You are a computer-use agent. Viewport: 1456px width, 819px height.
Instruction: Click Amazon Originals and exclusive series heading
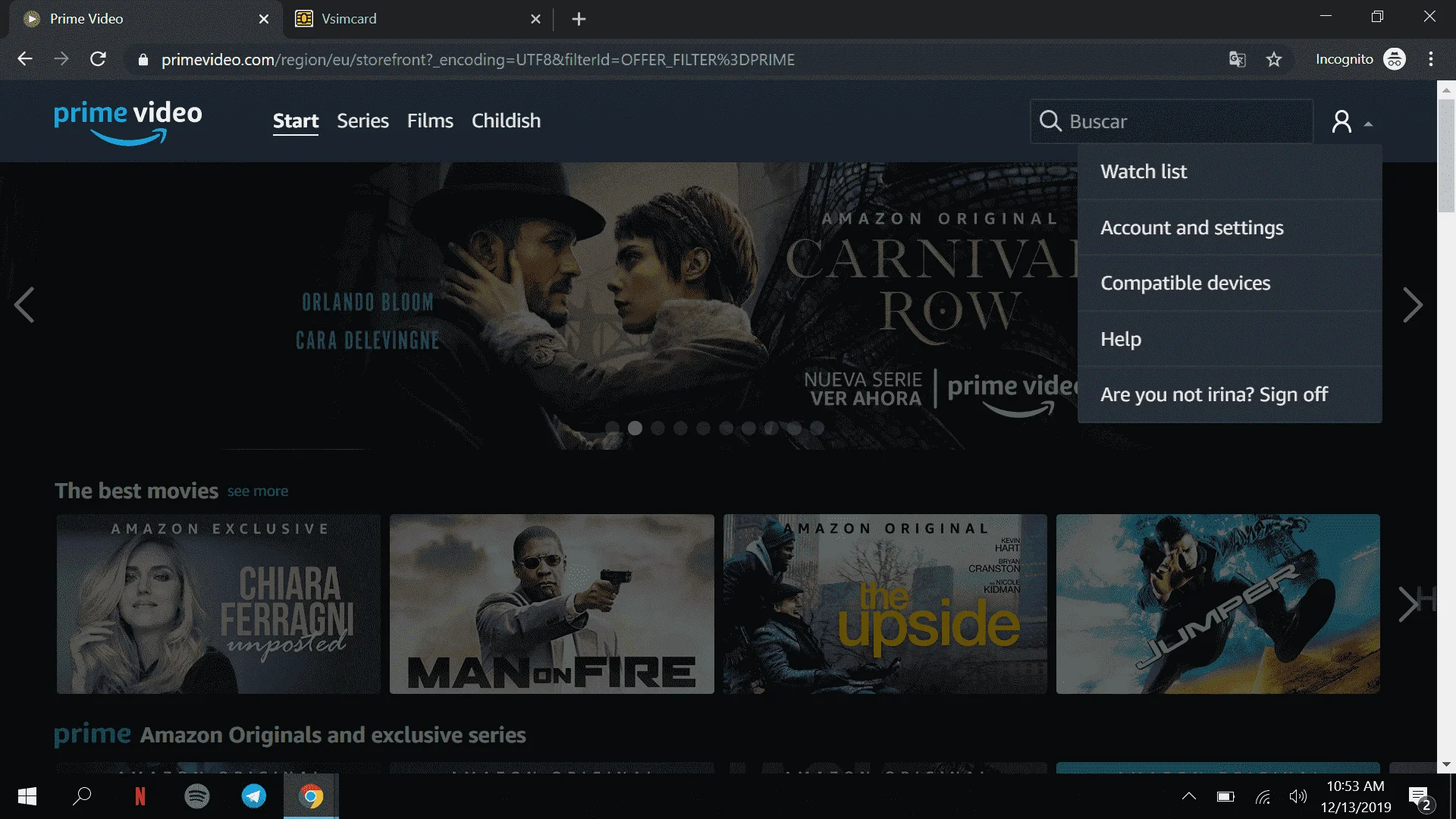tap(333, 735)
